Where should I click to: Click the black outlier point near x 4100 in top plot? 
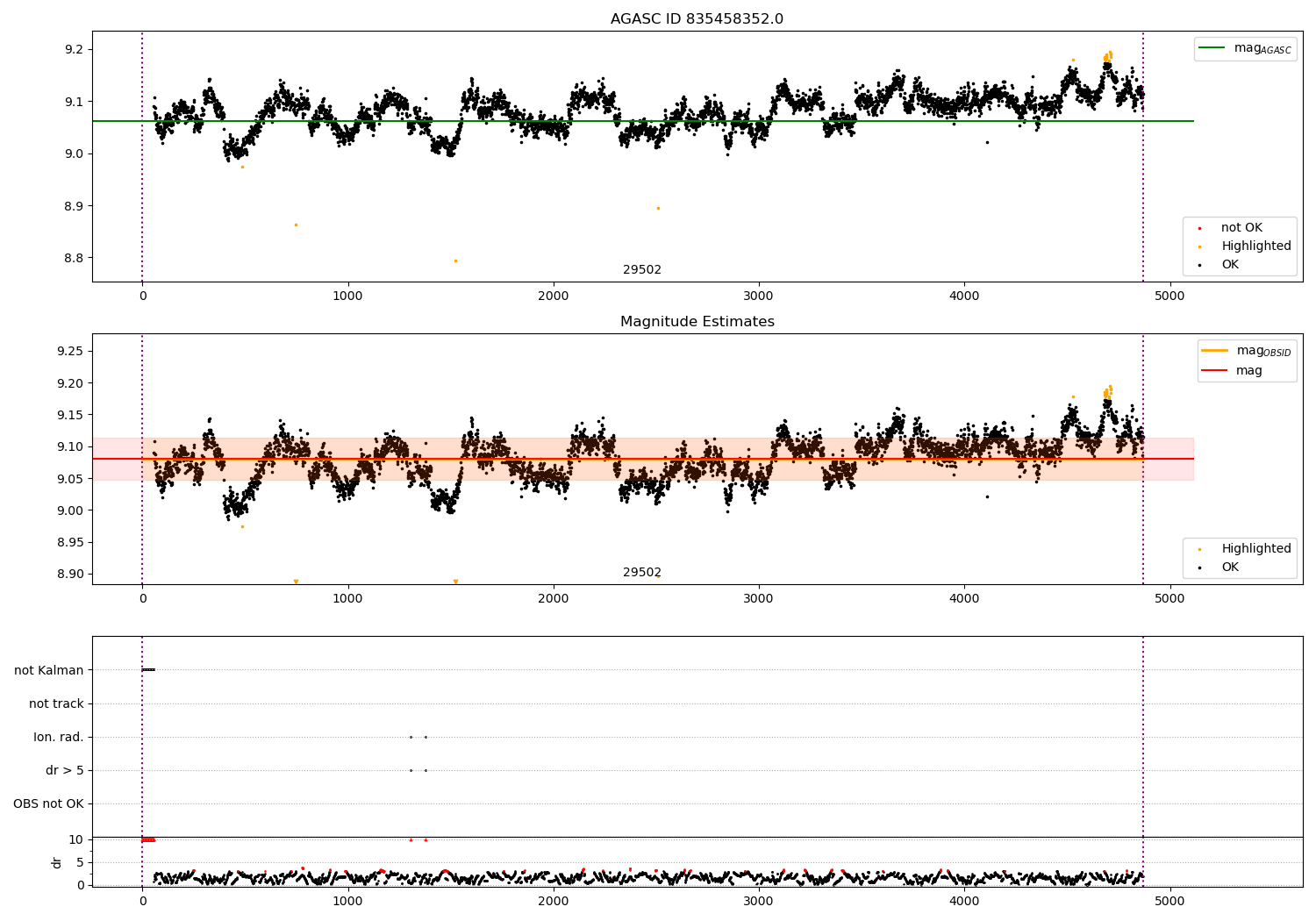(x=987, y=142)
